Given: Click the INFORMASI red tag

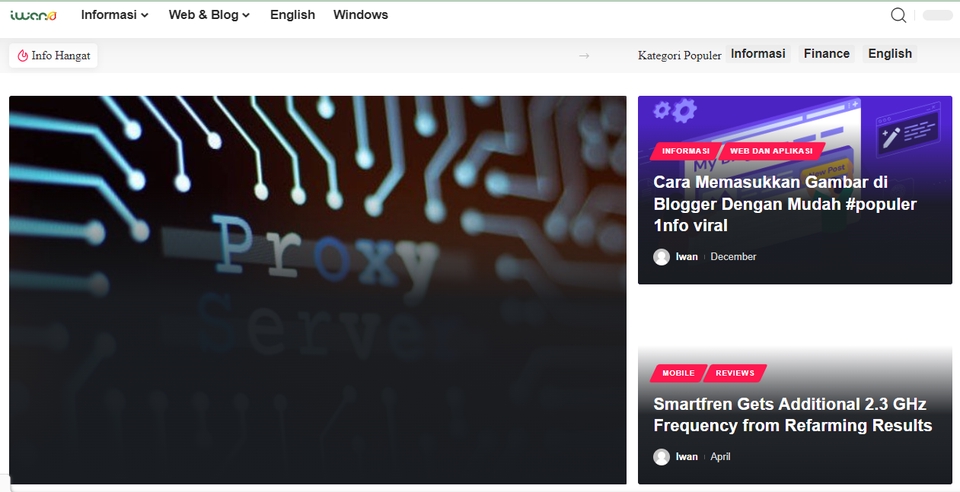Looking at the screenshot, I should click(x=685, y=151).
